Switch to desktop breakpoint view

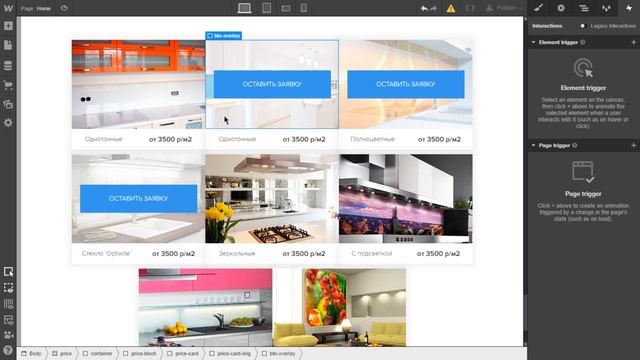tap(244, 8)
